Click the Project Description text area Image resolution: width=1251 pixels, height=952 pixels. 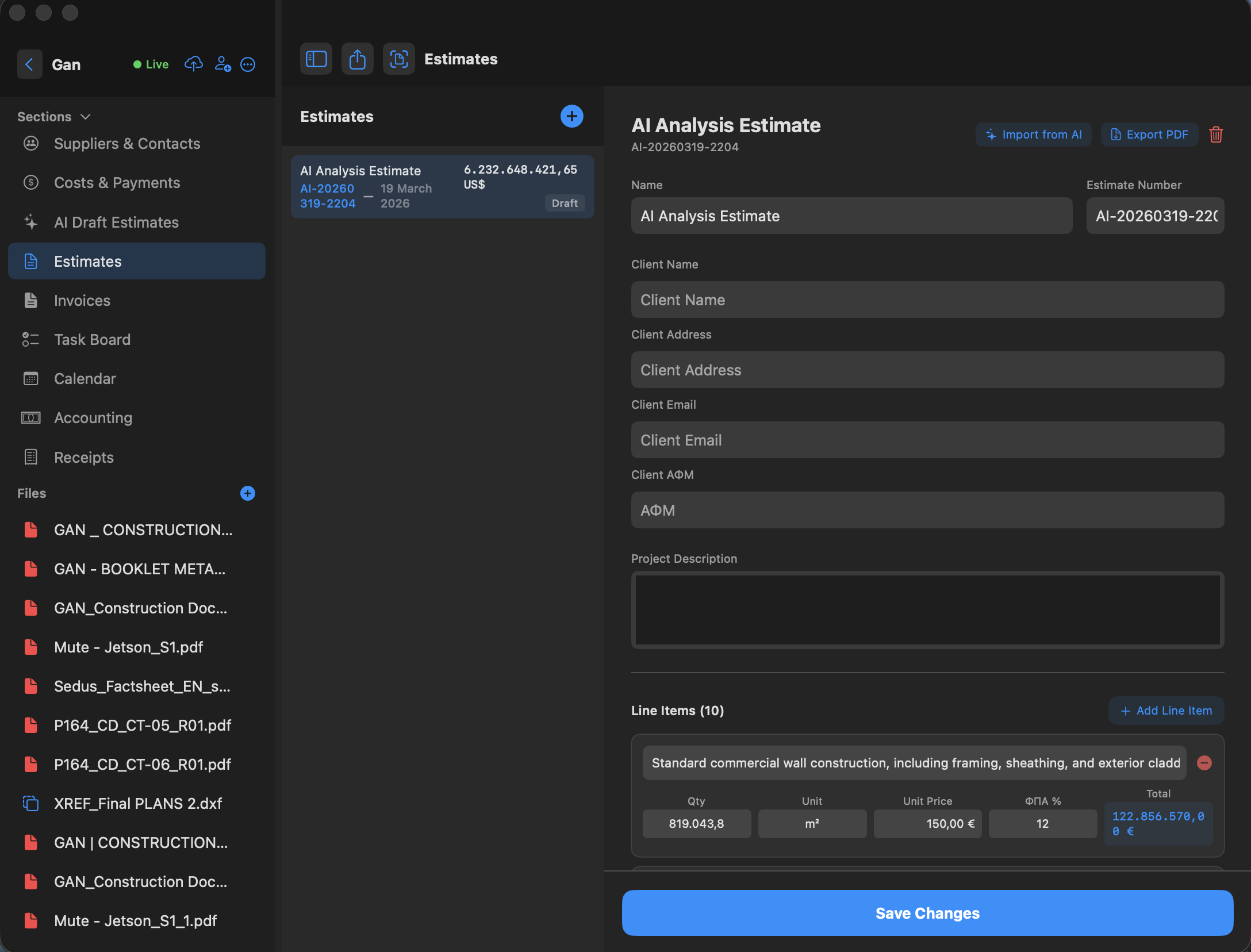[x=927, y=610]
